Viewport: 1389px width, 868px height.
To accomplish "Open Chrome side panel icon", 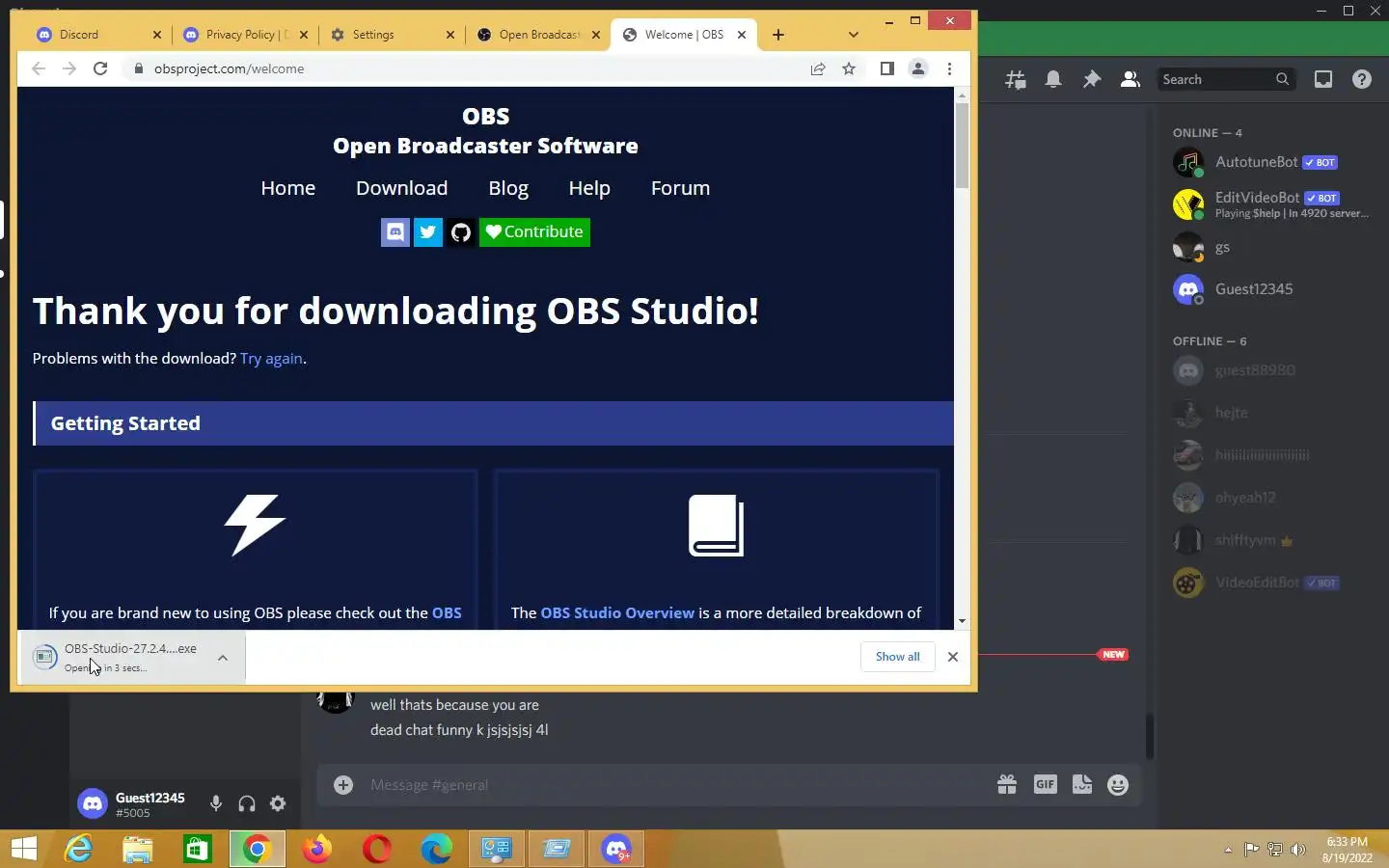I will 887,68.
